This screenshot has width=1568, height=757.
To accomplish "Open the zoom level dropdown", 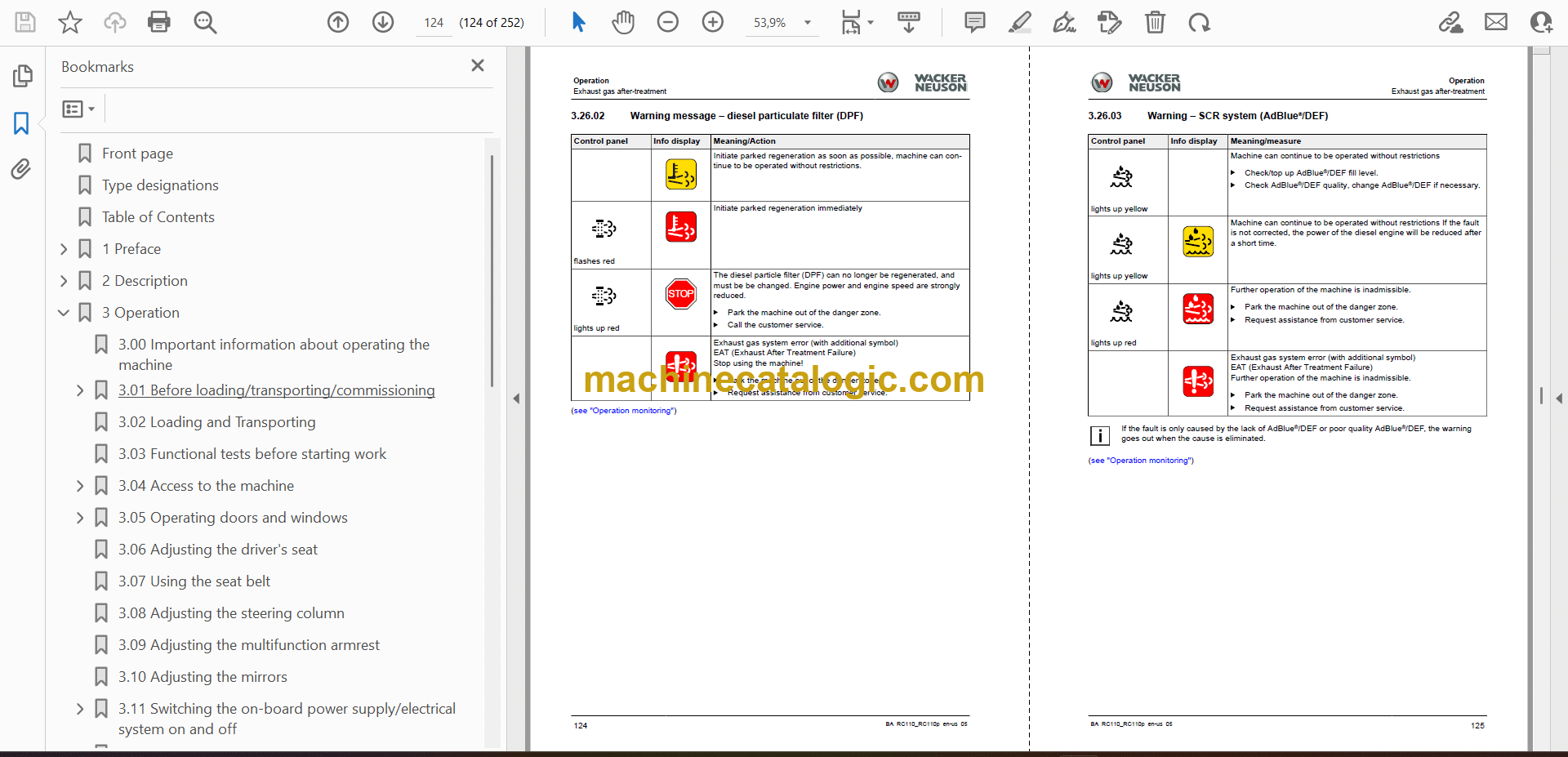I will [x=808, y=23].
